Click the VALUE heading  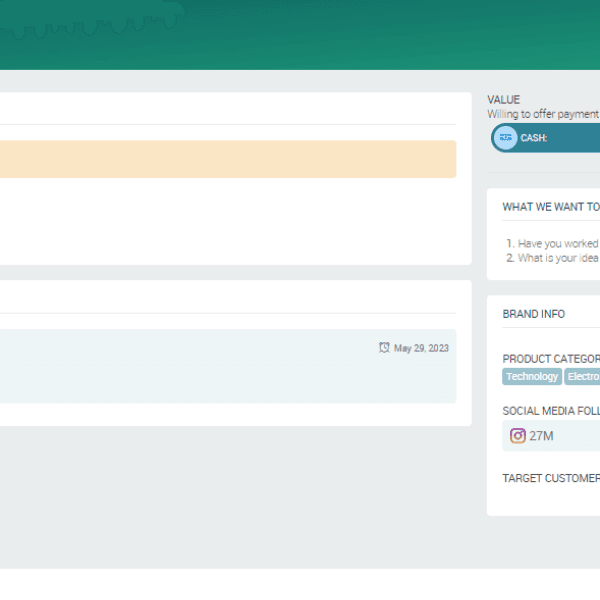(503, 100)
